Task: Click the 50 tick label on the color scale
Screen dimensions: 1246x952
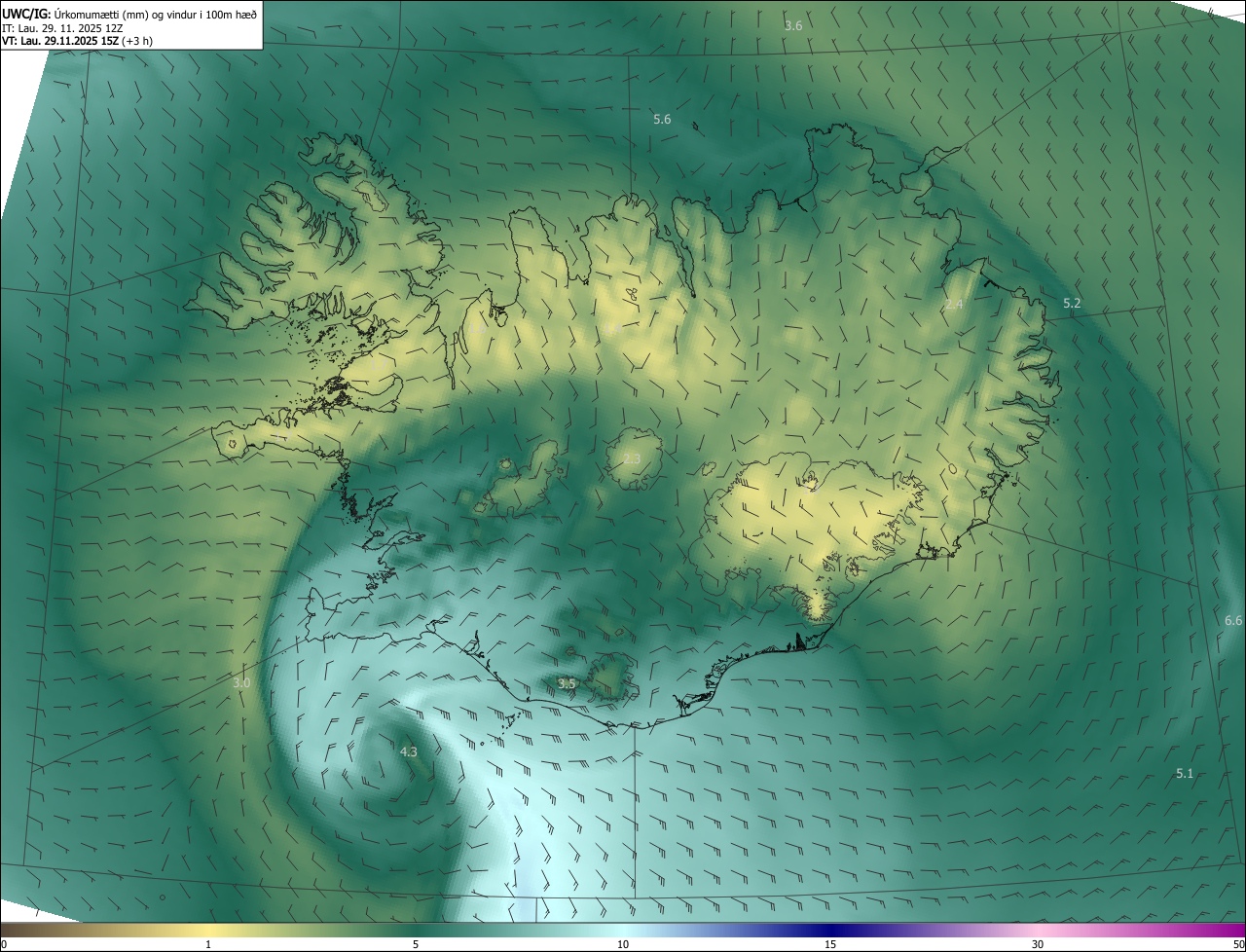Action: click(1238, 944)
